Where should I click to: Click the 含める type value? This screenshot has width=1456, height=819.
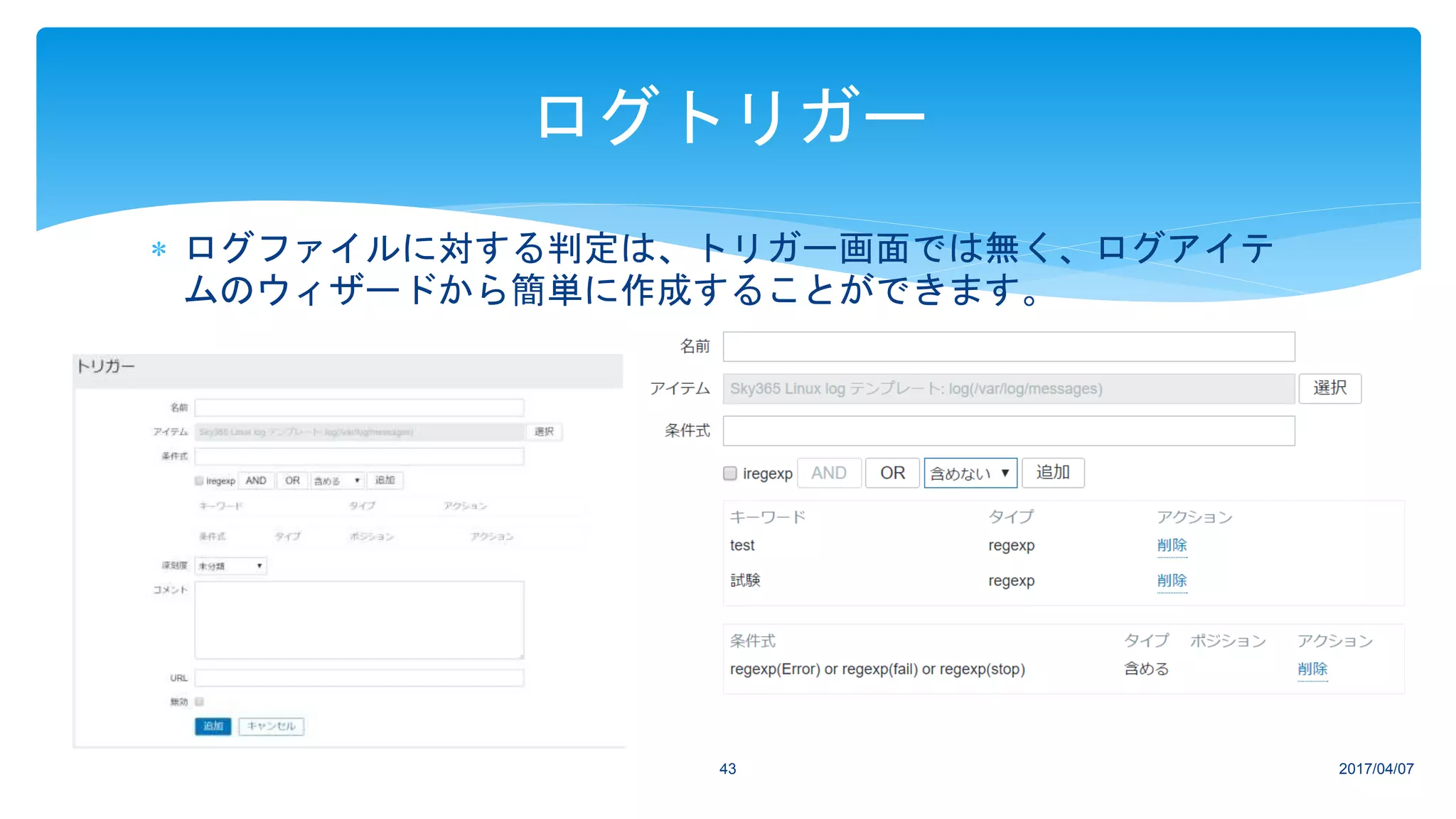(x=1146, y=669)
